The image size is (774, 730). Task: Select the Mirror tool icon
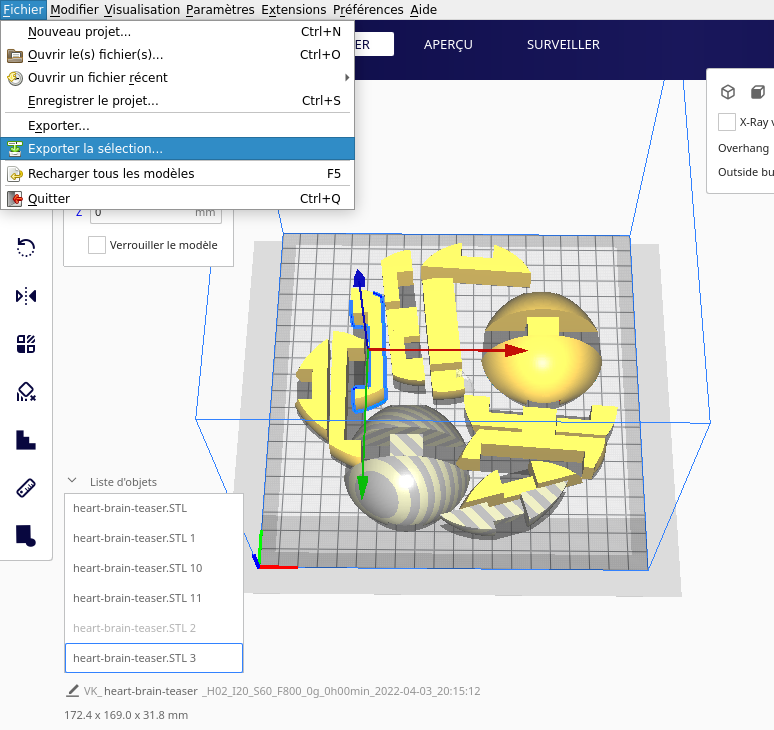point(26,296)
